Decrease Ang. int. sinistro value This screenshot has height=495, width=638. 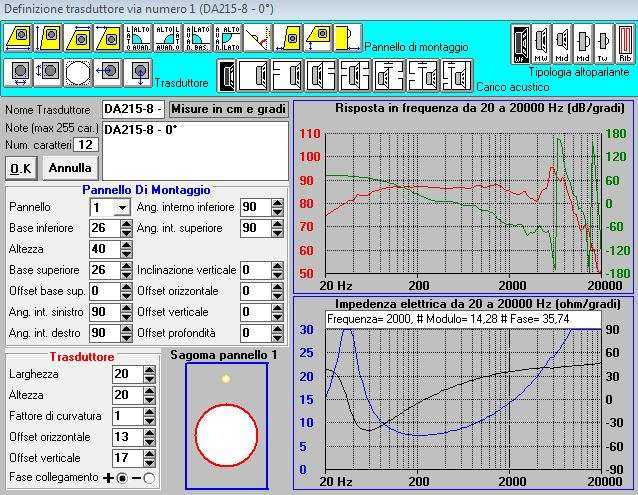click(126, 317)
